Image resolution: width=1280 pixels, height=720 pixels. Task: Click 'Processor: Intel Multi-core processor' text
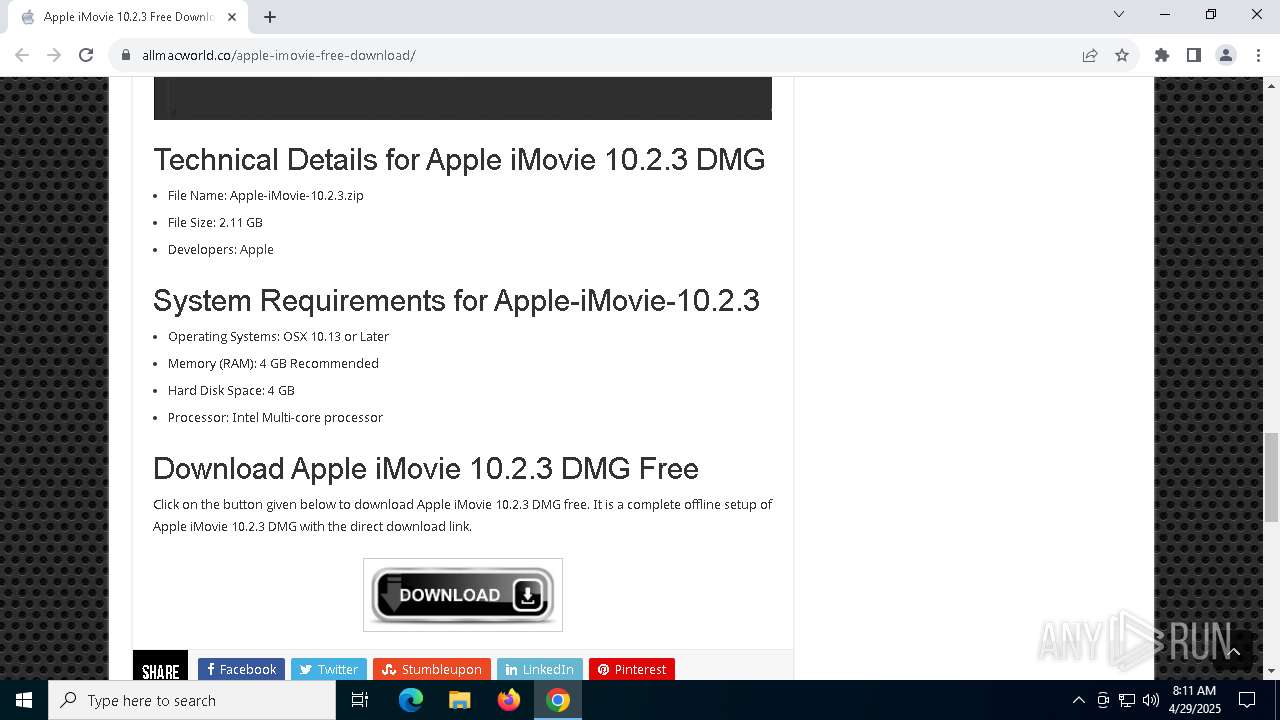point(275,417)
